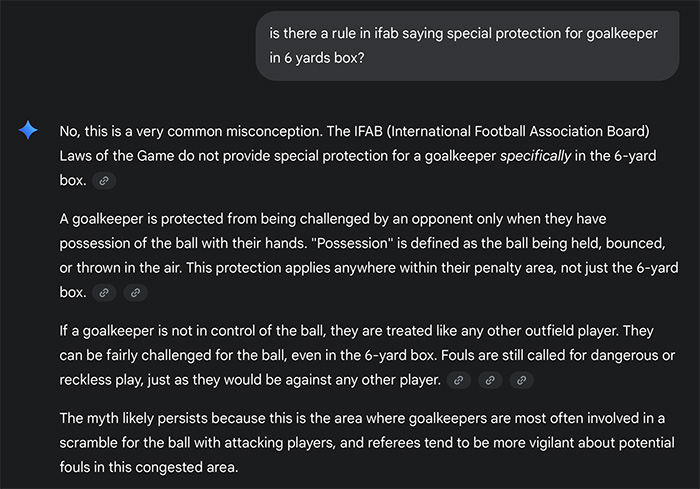Click the blue Gemini sparkle icon

(x=28, y=130)
